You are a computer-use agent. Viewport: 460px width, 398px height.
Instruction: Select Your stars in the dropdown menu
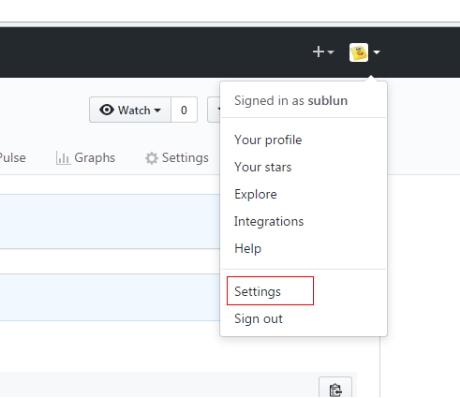pos(263,167)
